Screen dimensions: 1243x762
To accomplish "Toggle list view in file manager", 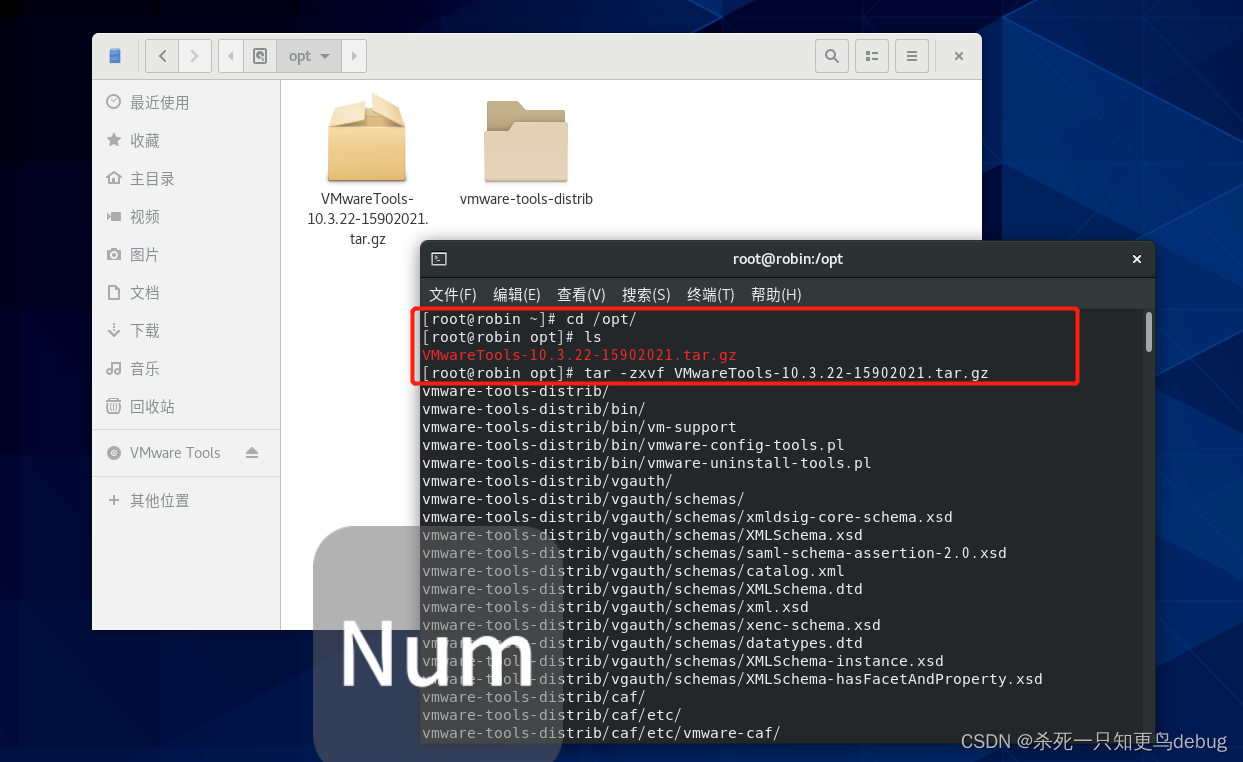I will 872,56.
